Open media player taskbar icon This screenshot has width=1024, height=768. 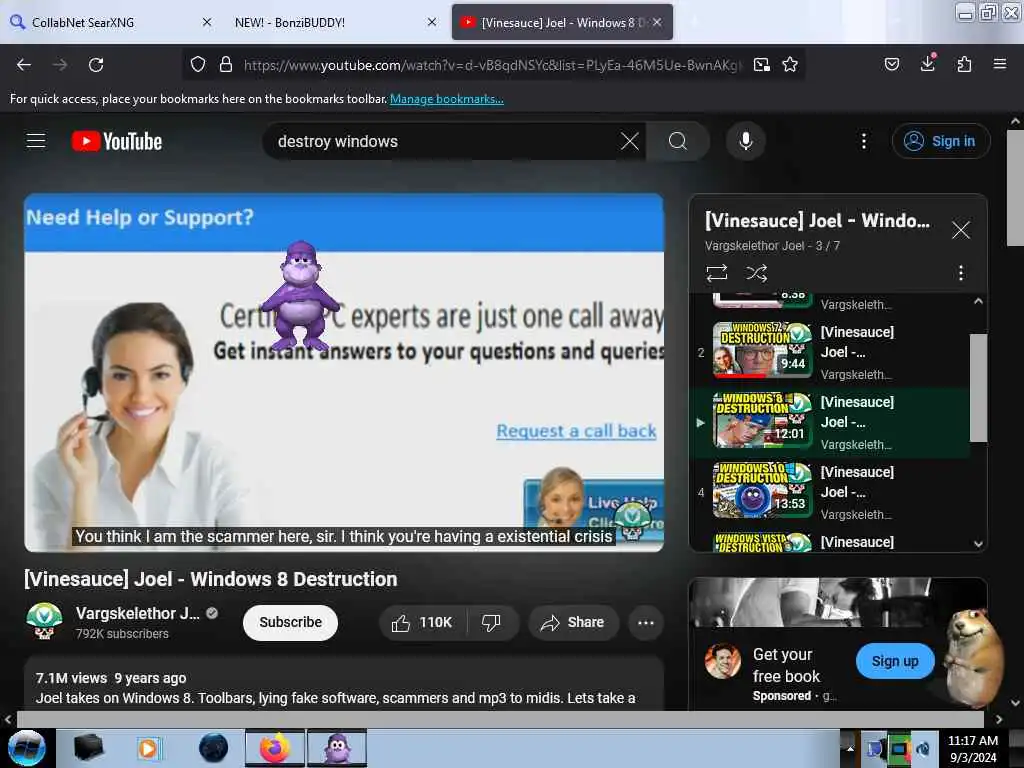click(148, 748)
